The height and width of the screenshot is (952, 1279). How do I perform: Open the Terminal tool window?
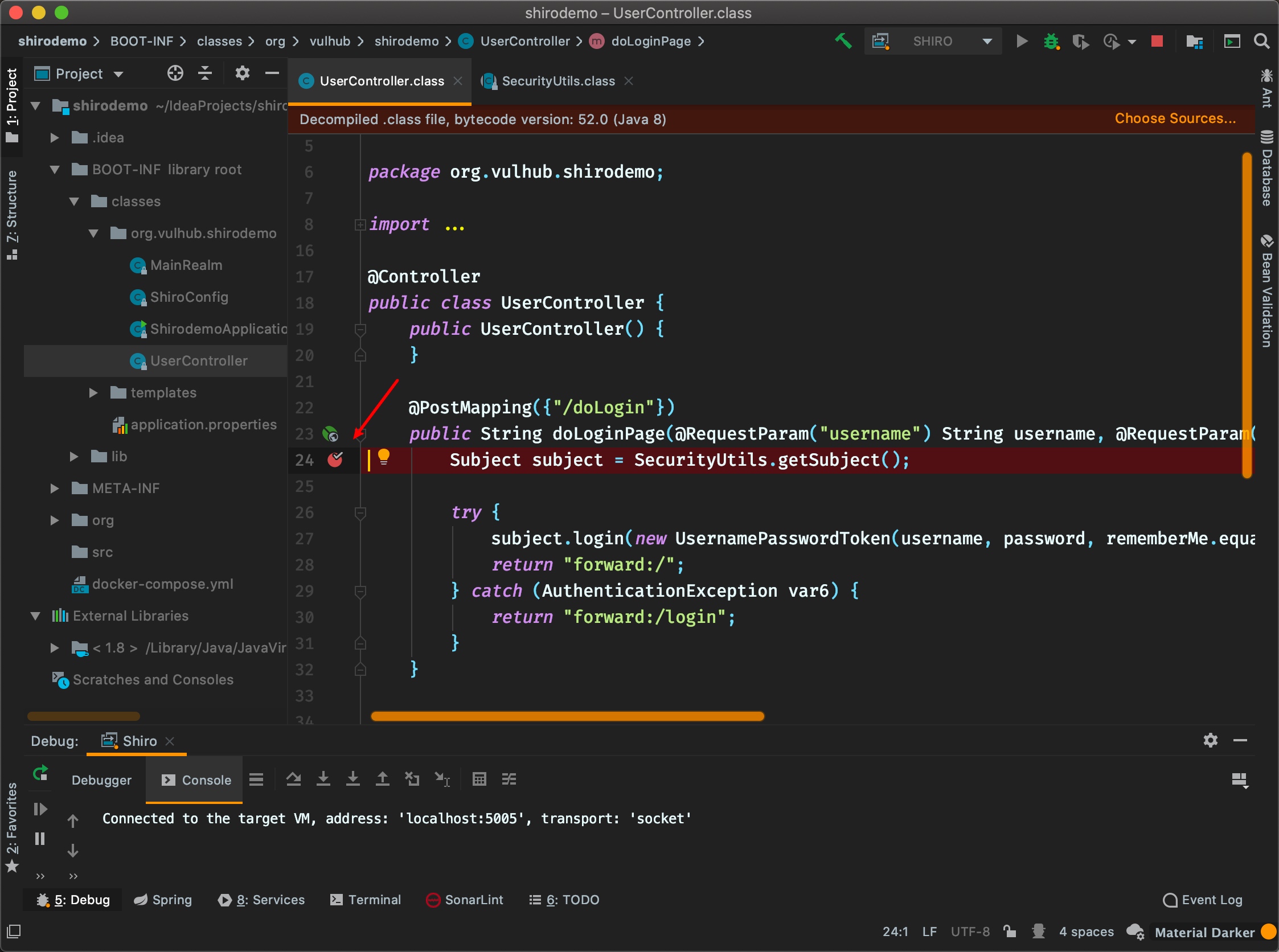(366, 900)
